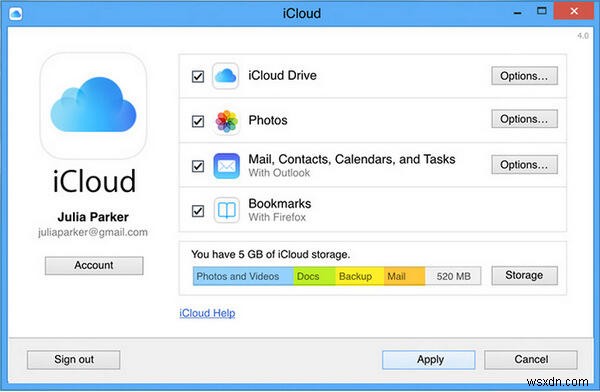Click the 'With Firefox' subtitle
The image size is (600, 392).
coord(277,217)
